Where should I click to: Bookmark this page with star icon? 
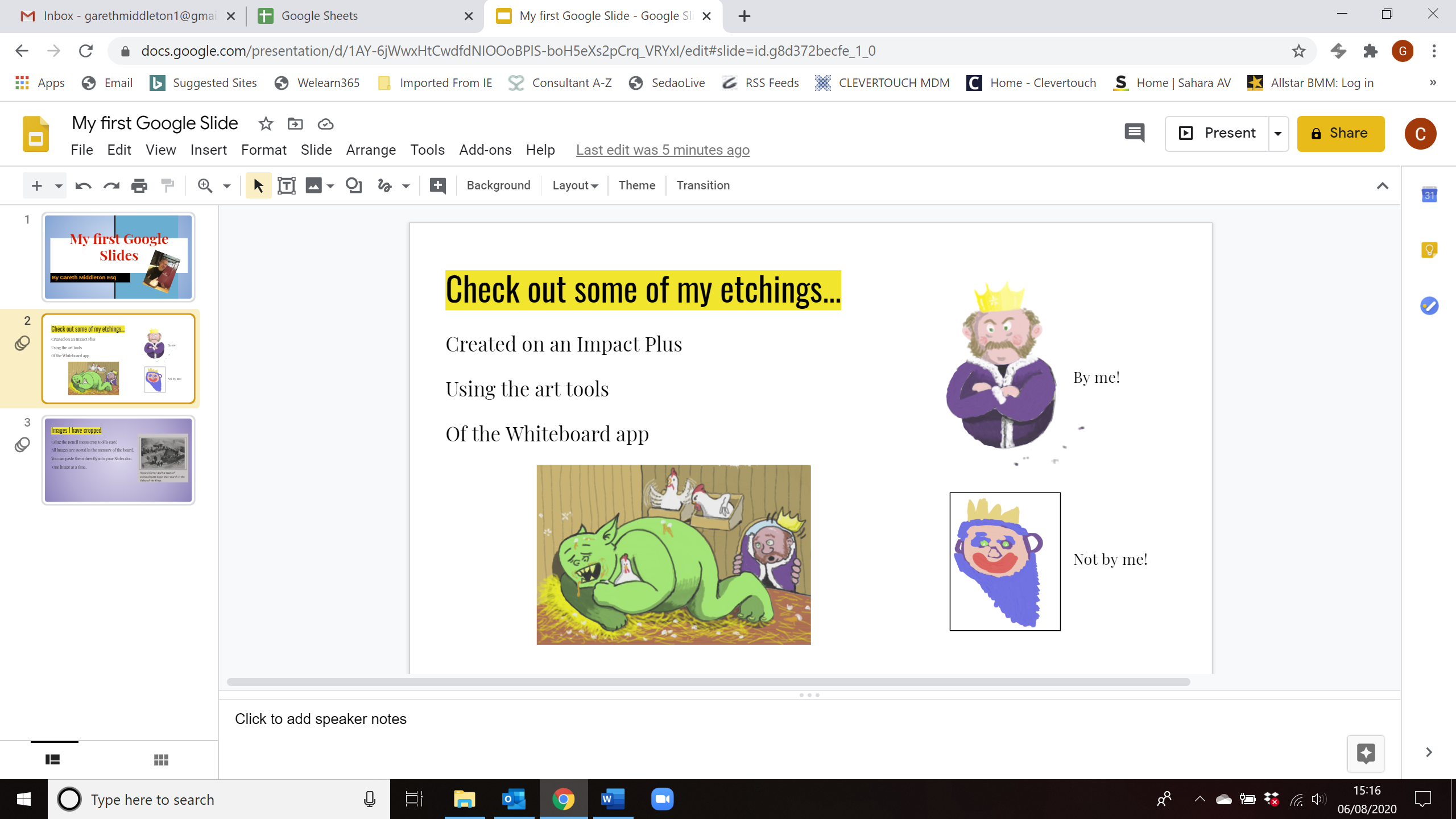(1298, 51)
